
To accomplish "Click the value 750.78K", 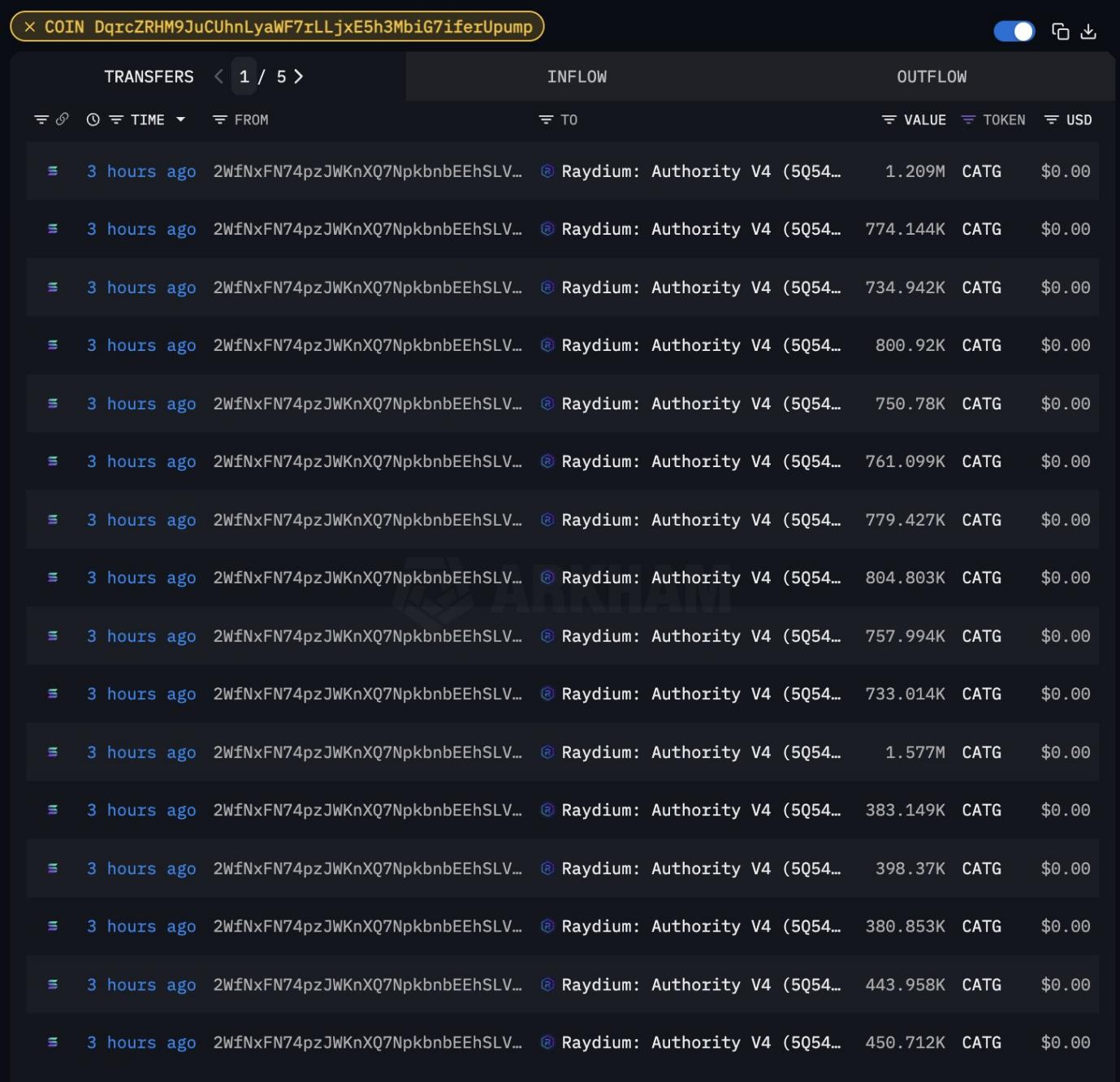I will pos(910,404).
